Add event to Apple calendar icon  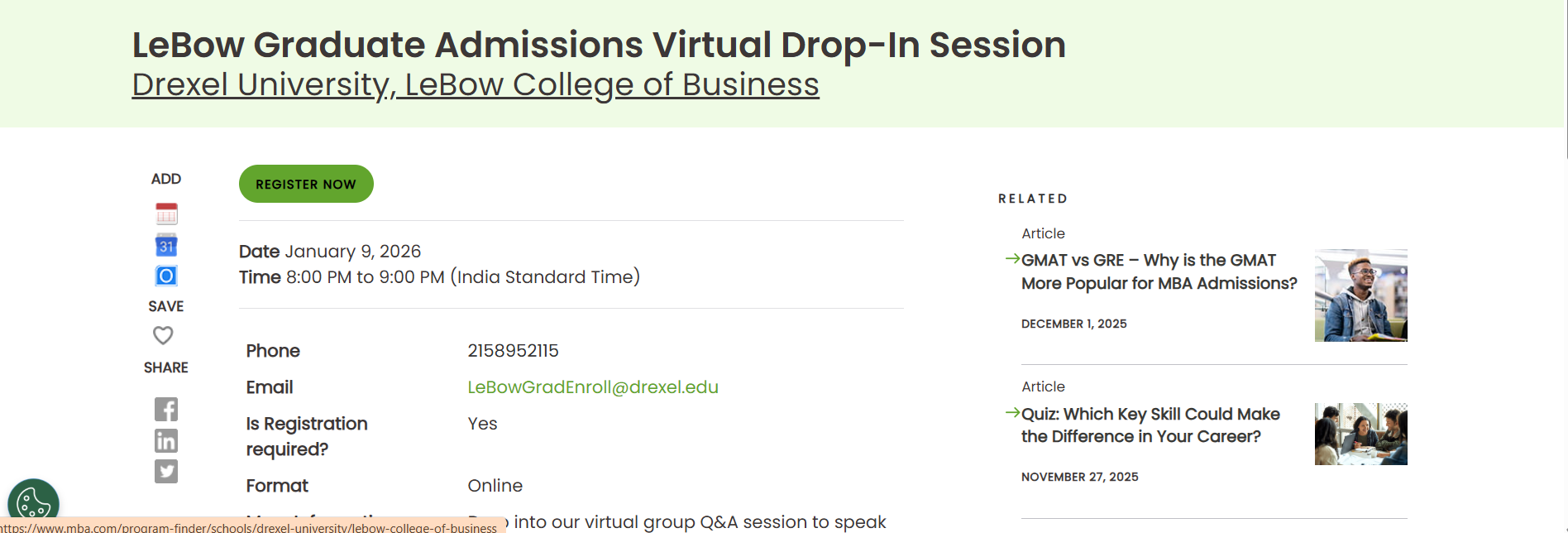[x=166, y=214]
